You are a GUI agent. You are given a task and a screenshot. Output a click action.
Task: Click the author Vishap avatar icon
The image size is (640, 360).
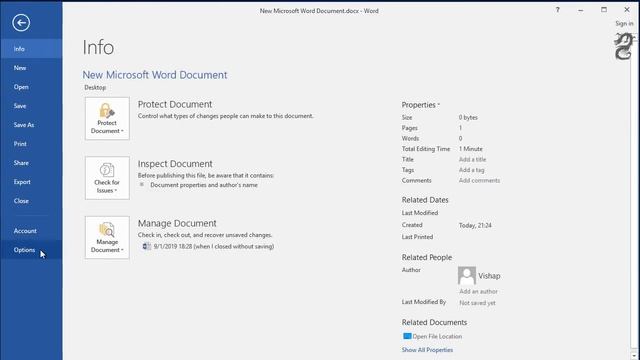tap(467, 276)
